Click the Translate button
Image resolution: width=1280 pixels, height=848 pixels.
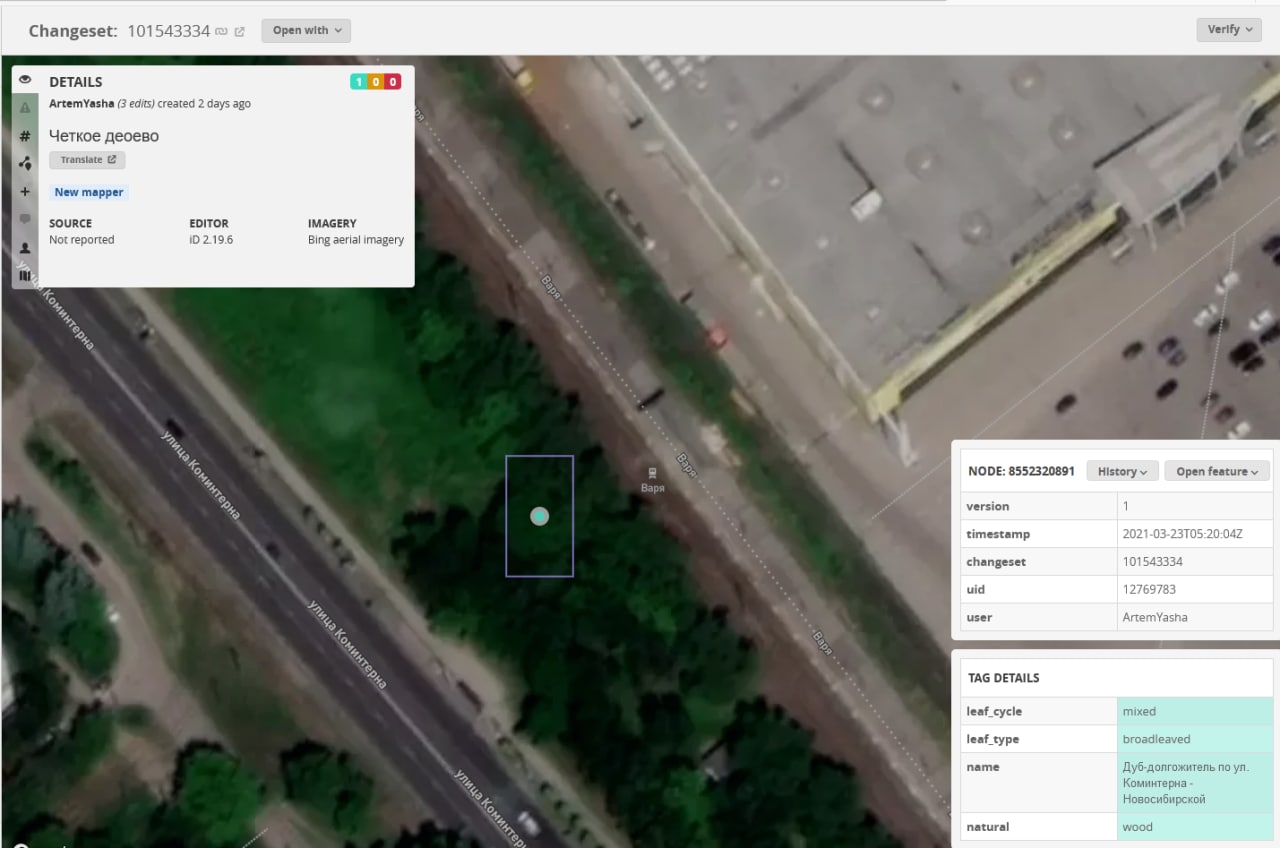click(x=87, y=160)
